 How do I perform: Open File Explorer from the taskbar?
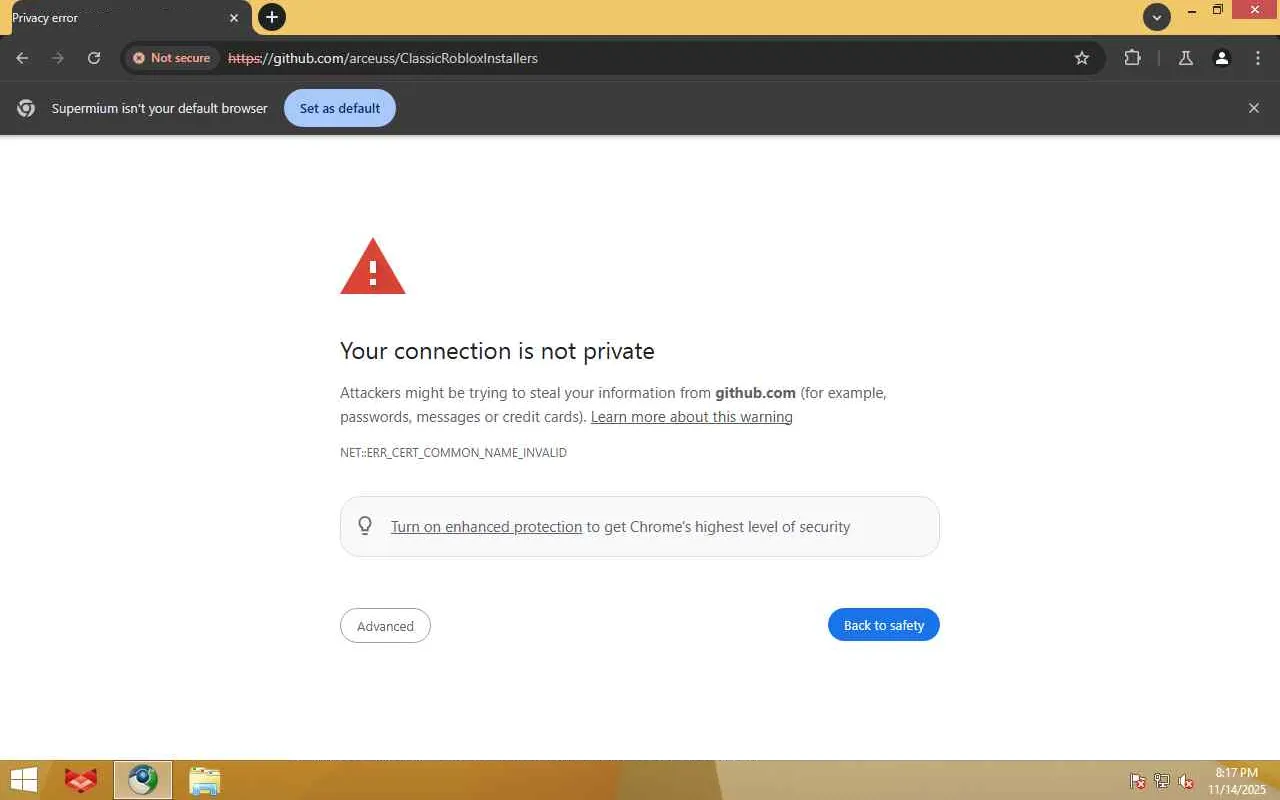204,780
